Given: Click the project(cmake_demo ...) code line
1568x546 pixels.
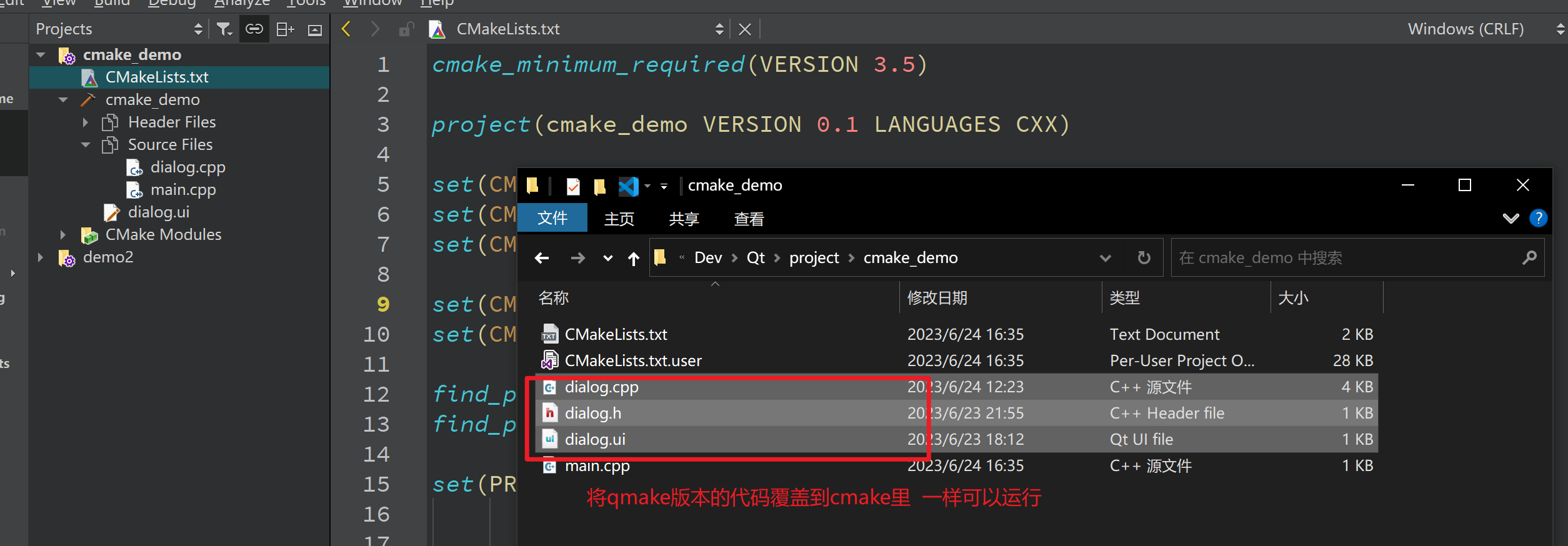Looking at the screenshot, I should pyautogui.click(x=750, y=124).
